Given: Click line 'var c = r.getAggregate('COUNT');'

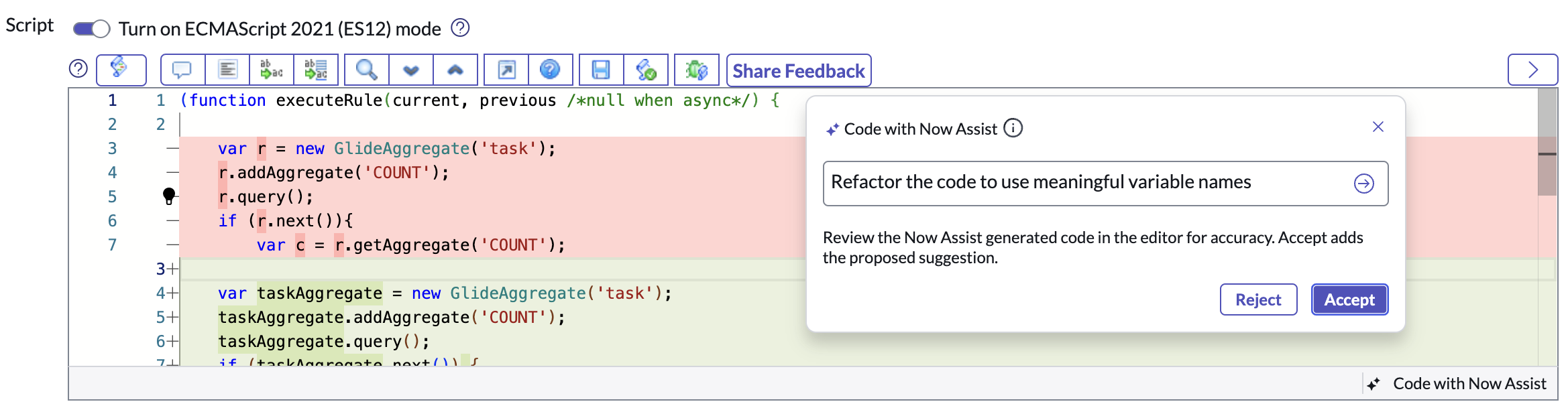Looking at the screenshot, I should click(x=410, y=245).
